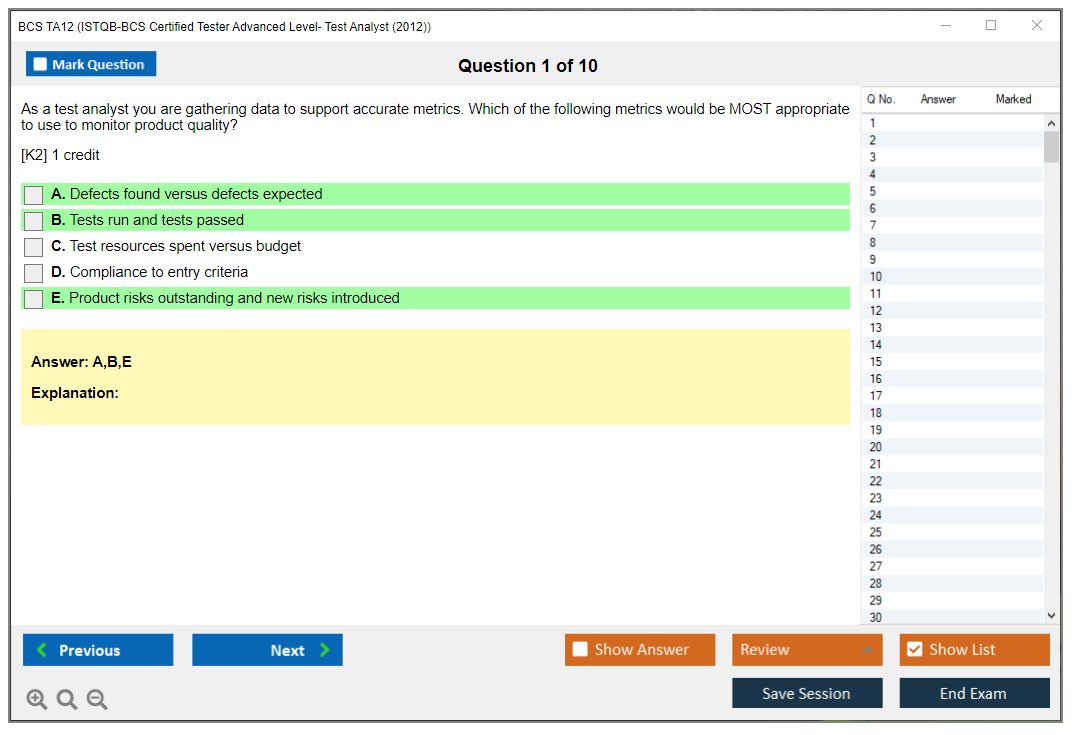Click the zoom out magnifier icon
Viewport: 1075px width, 735px height.
click(x=97, y=700)
